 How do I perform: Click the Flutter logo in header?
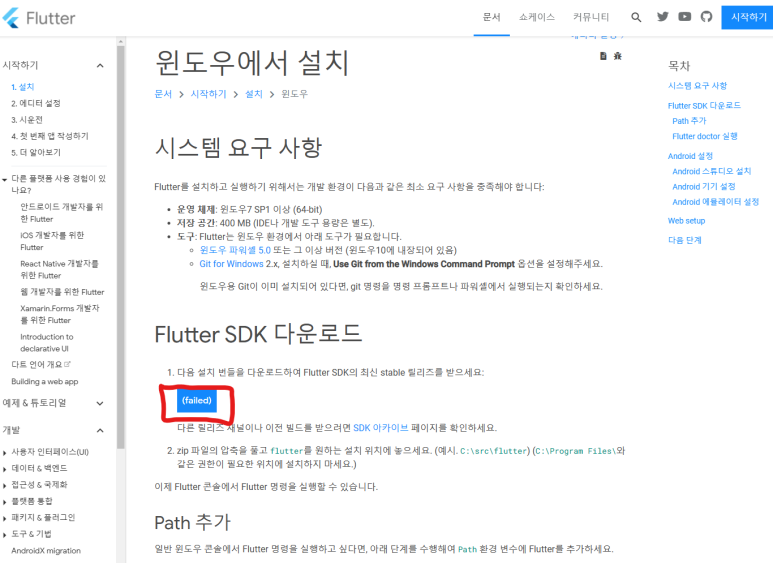pyautogui.click(x=39, y=18)
